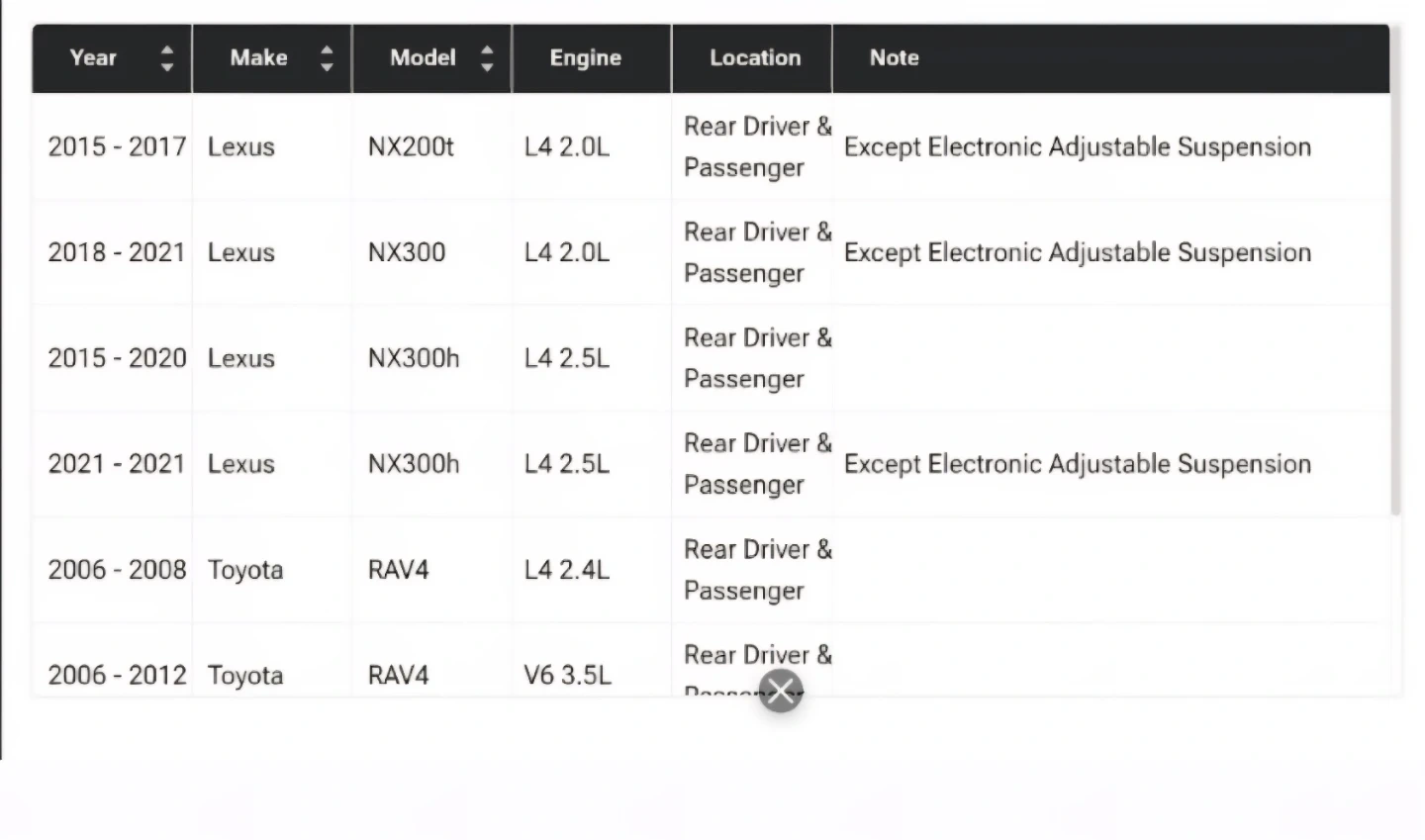The width and height of the screenshot is (1425, 840).
Task: Select the suspension note in the NX200t row
Action: pyautogui.click(x=1077, y=147)
